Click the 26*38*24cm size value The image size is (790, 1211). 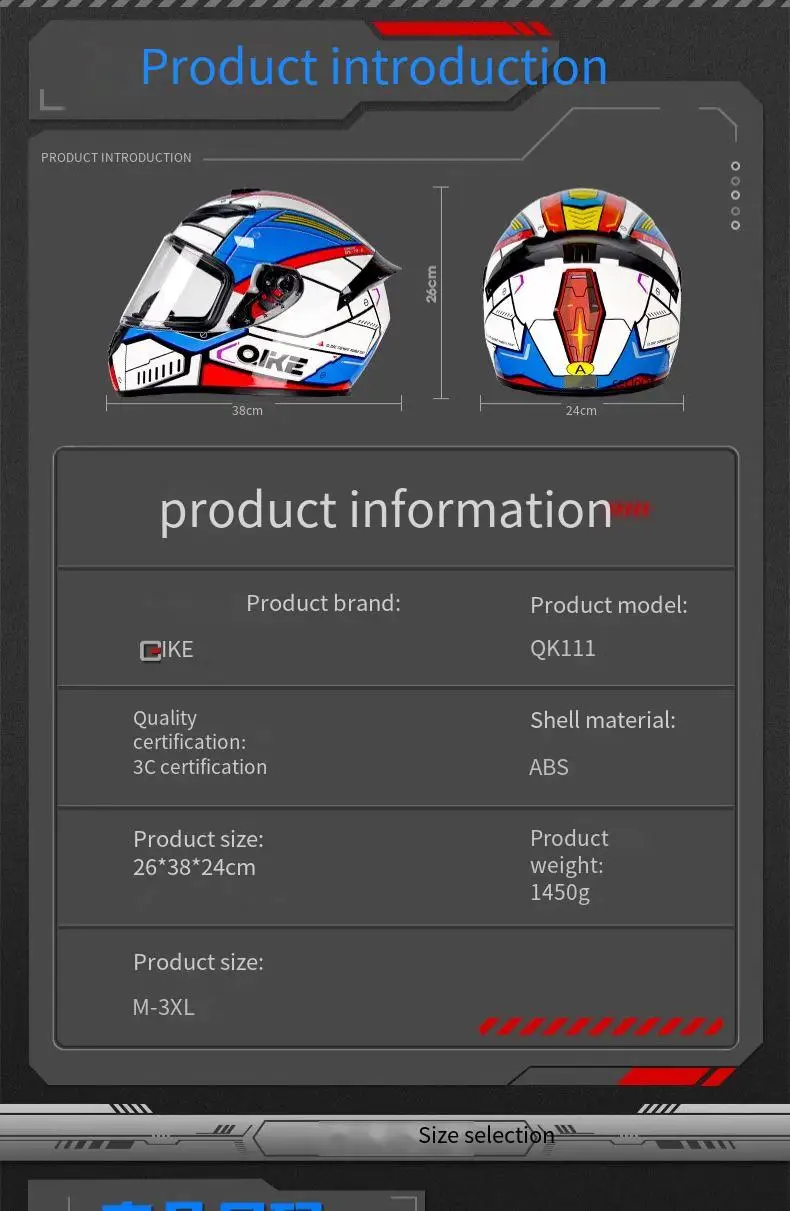194,867
